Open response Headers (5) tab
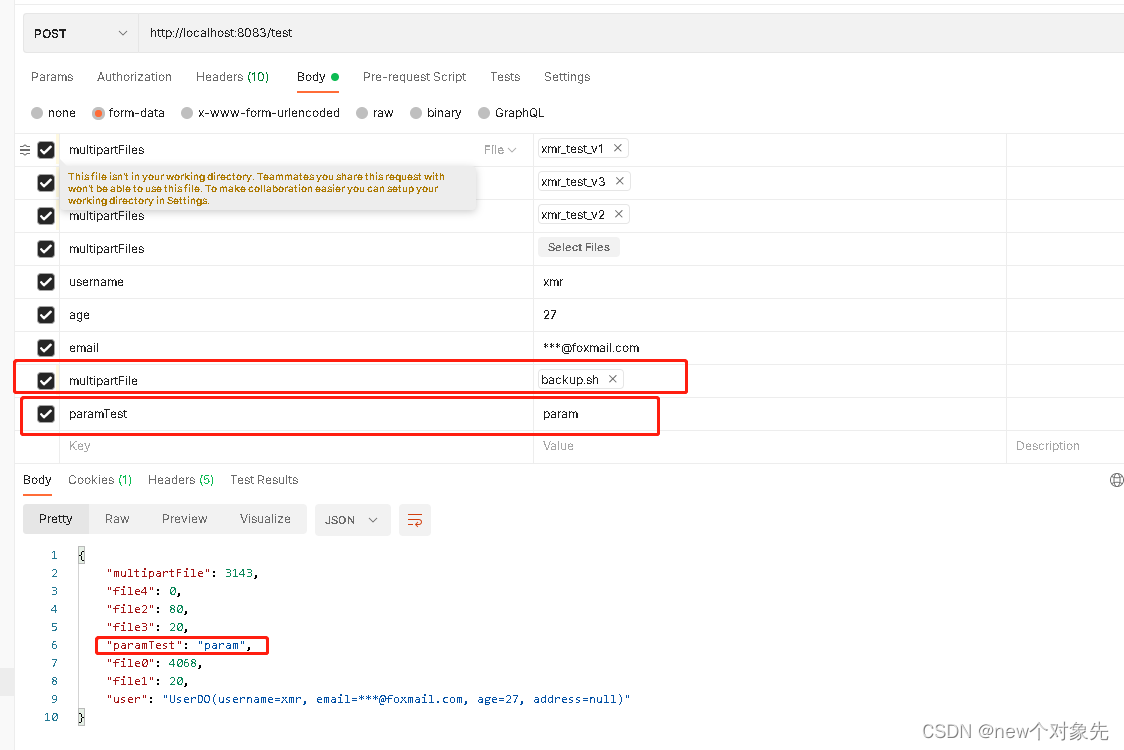1124x750 pixels. click(181, 480)
